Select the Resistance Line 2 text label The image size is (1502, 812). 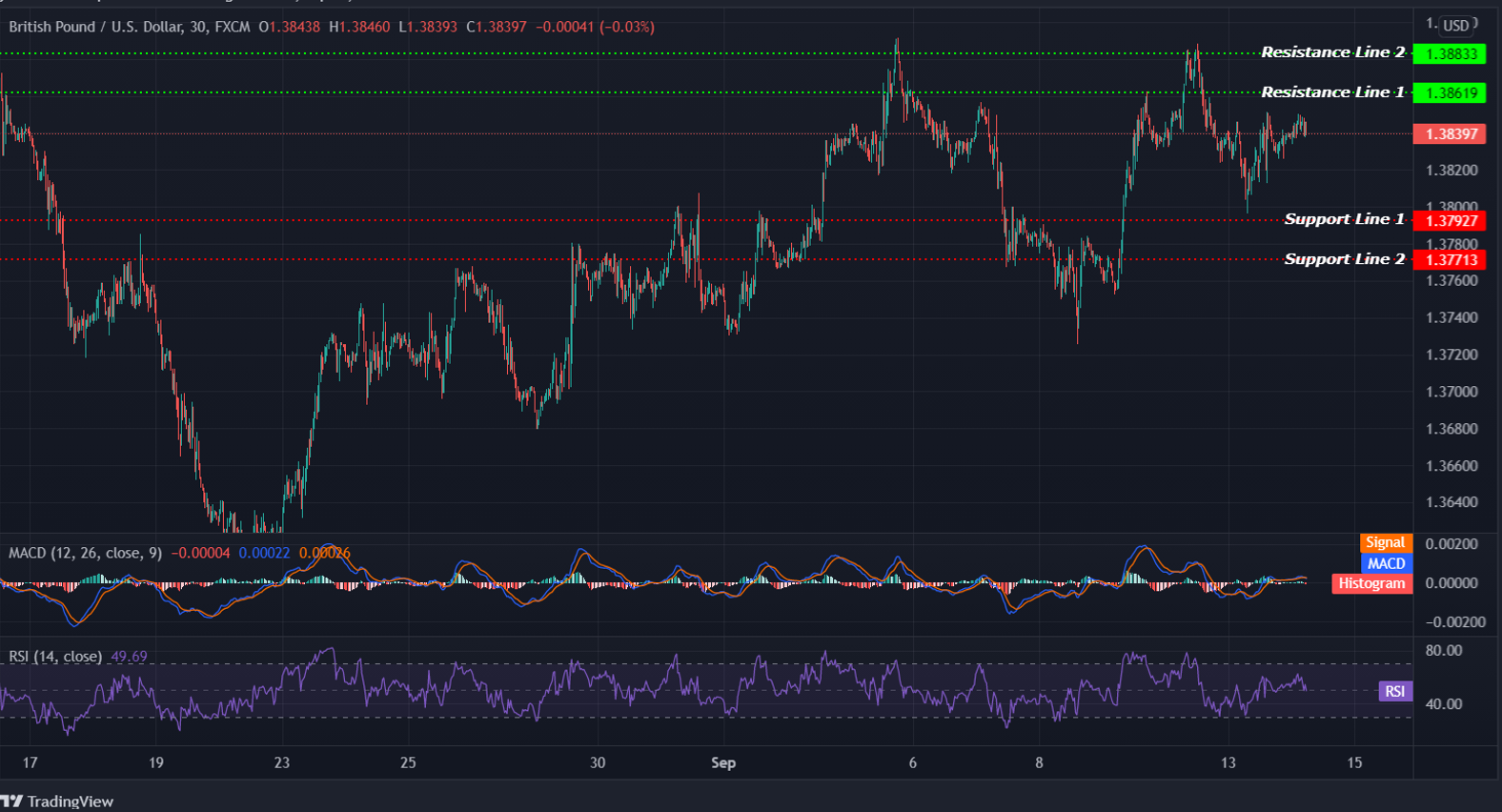[1332, 52]
